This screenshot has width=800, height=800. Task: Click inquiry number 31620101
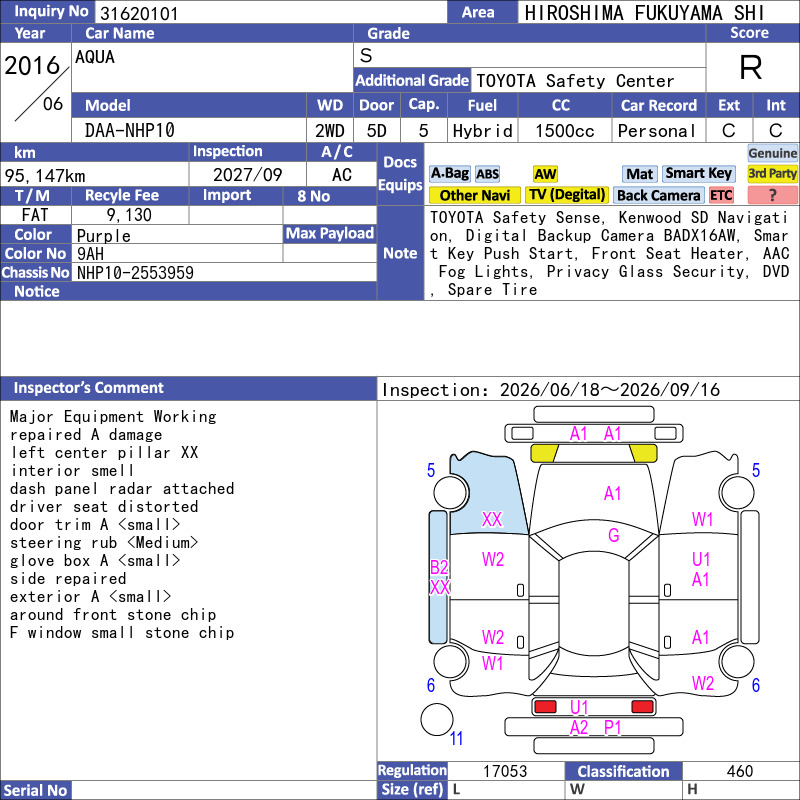click(x=139, y=13)
